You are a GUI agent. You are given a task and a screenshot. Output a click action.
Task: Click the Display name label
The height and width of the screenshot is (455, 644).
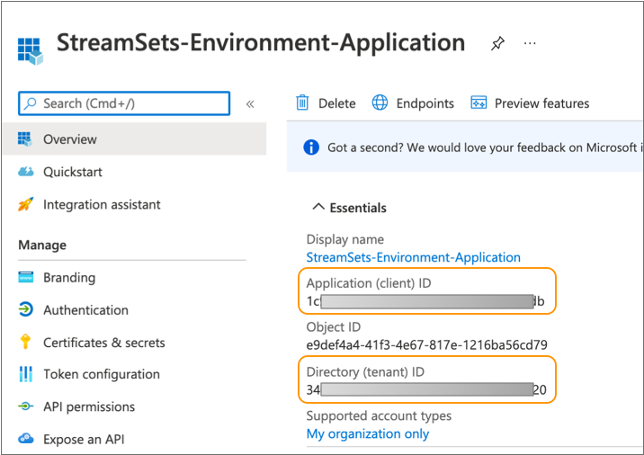[x=345, y=239]
